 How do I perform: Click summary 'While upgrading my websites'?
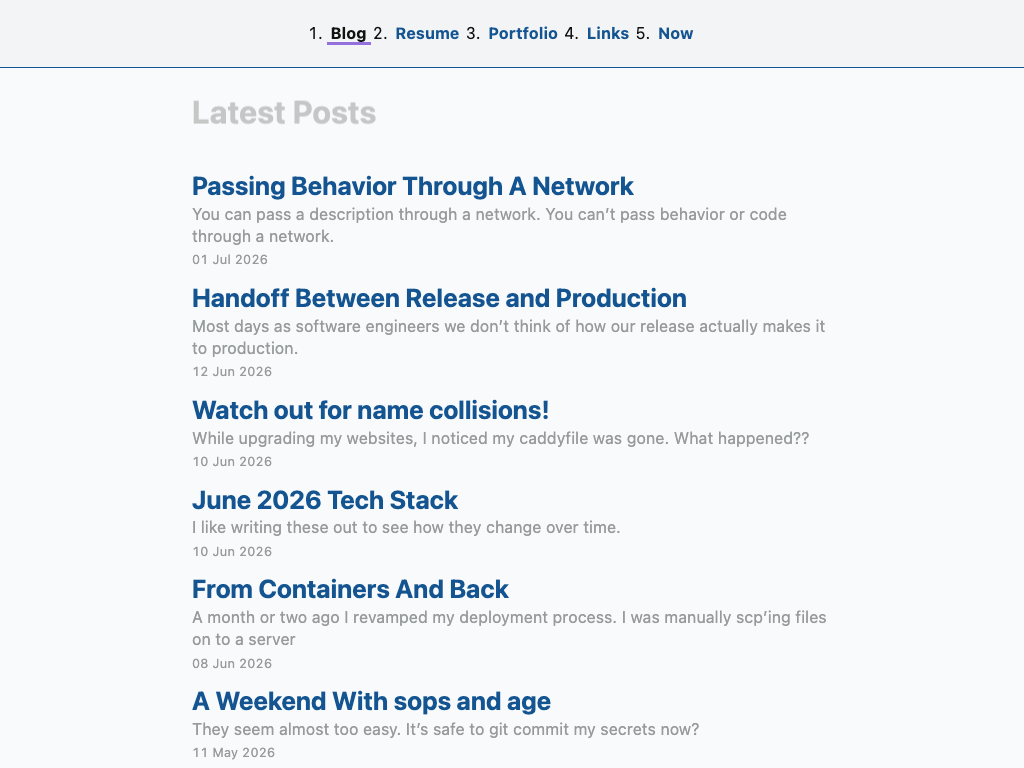500,438
